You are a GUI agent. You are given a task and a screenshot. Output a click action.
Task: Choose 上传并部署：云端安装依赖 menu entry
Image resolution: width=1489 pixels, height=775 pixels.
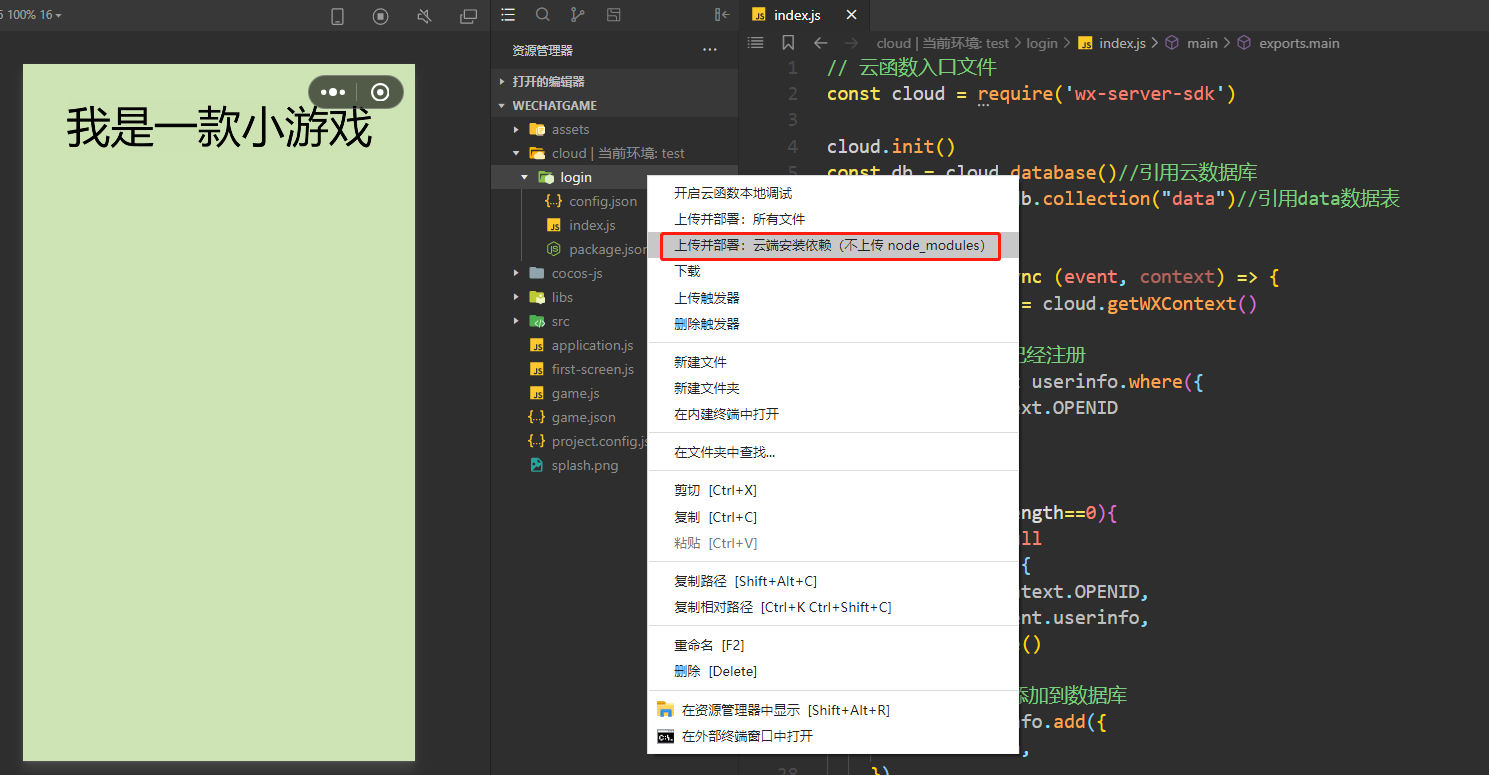[x=833, y=245]
